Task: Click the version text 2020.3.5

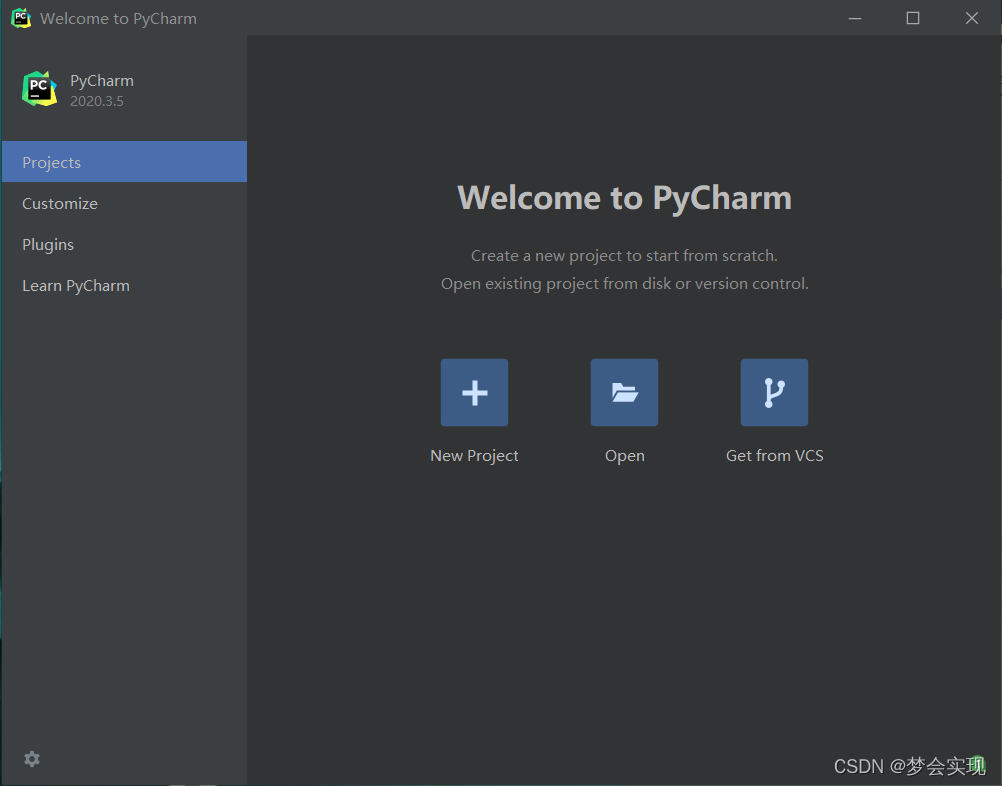Action: click(x=96, y=101)
